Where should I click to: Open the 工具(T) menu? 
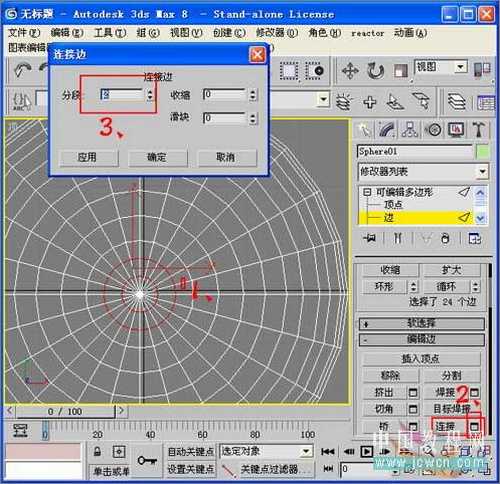110,33
